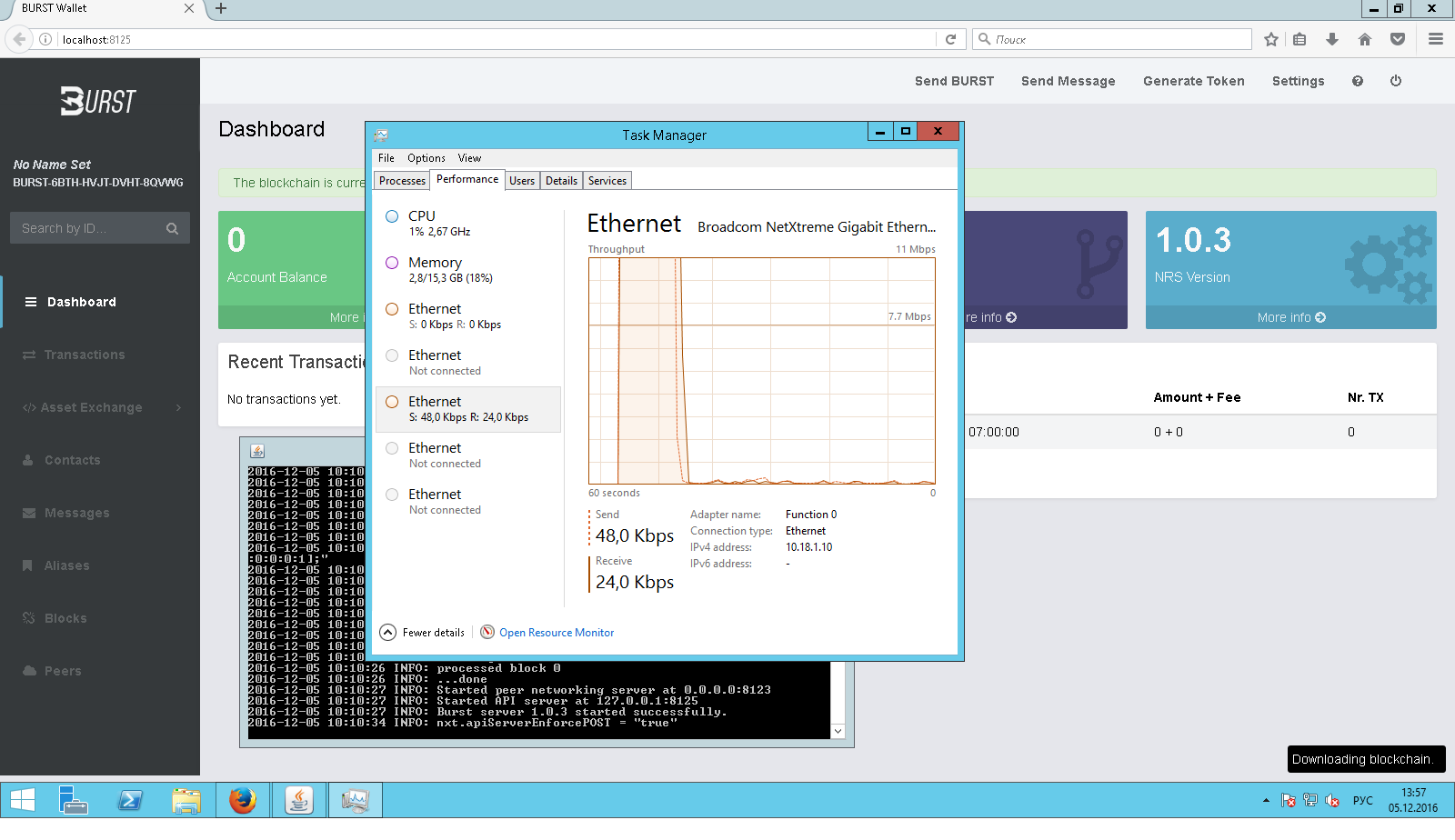
Task: Select Memory performance item
Action: click(x=468, y=270)
